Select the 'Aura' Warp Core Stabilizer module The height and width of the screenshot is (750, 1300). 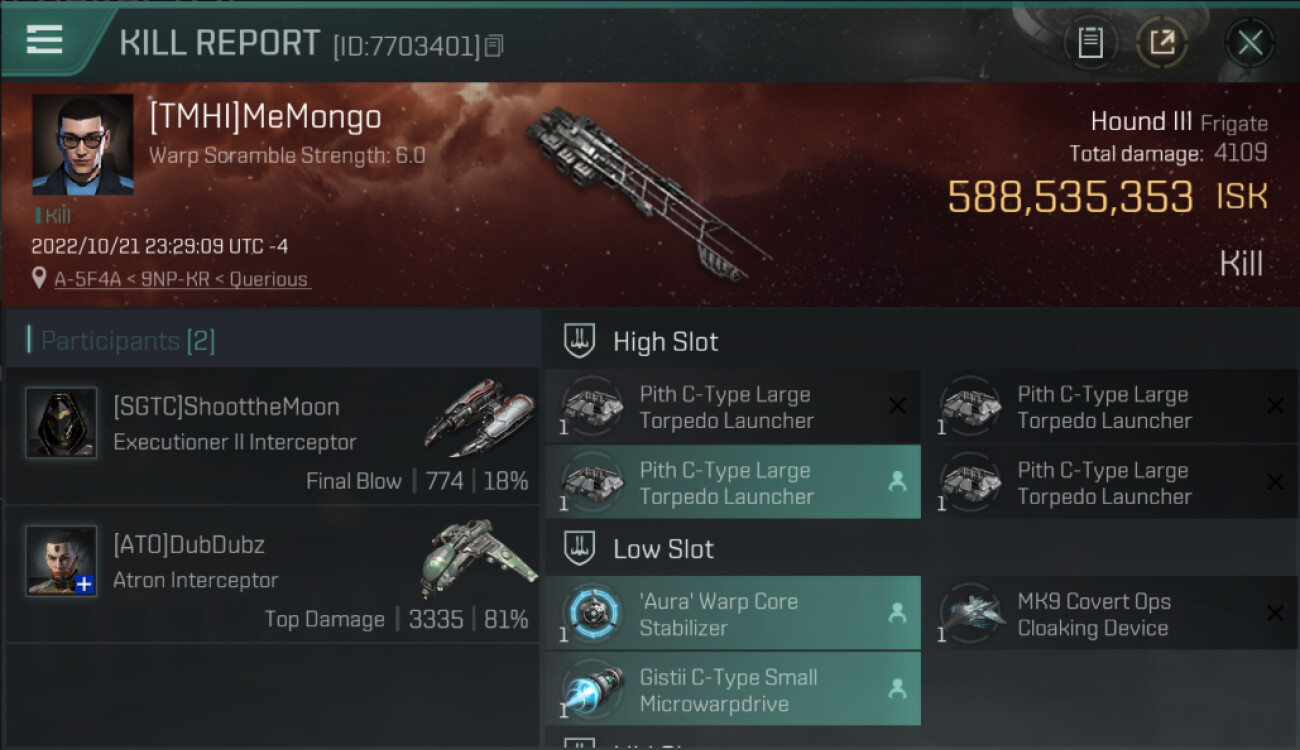pyautogui.click(x=732, y=614)
